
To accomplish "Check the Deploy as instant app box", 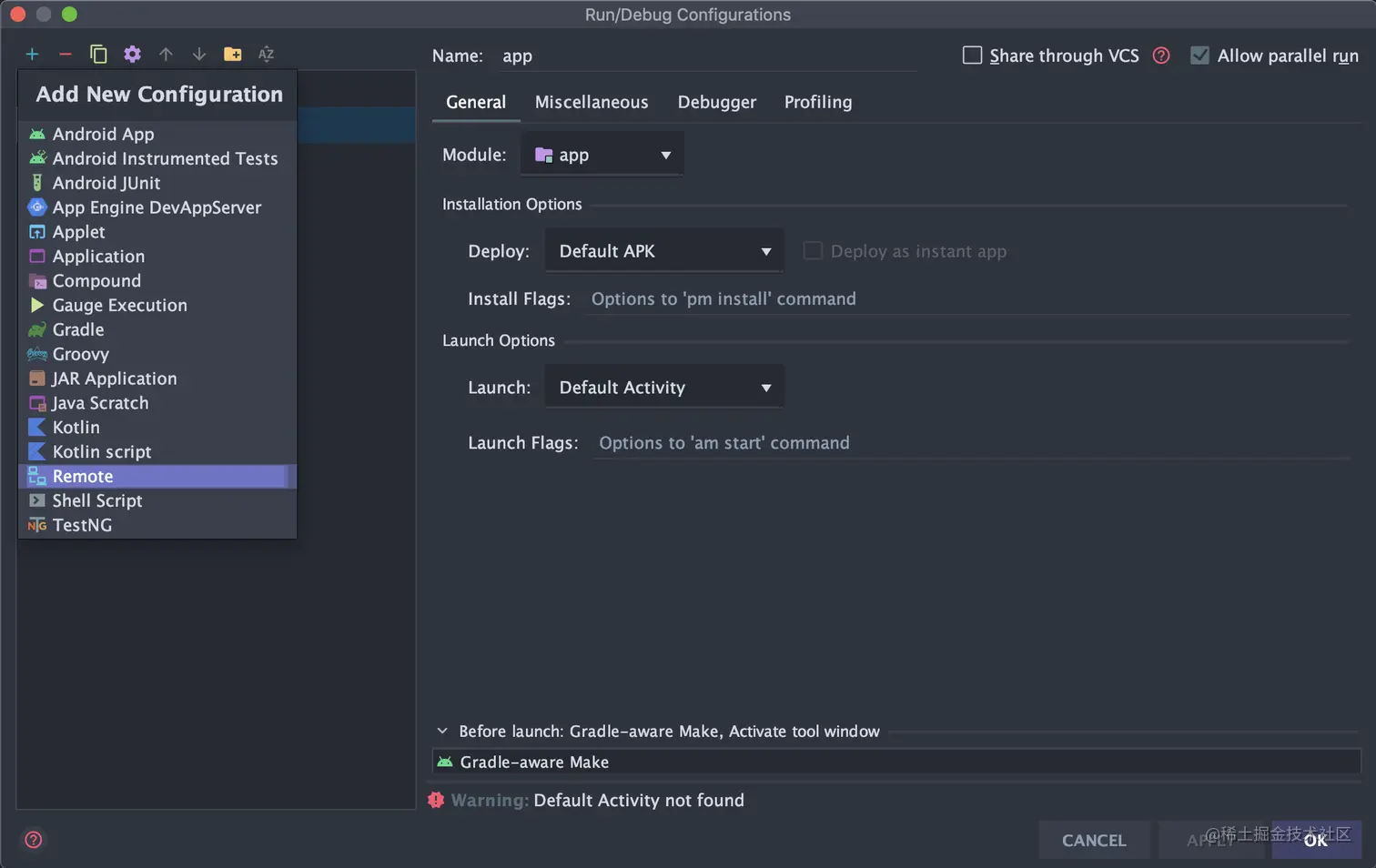I will click(x=813, y=251).
